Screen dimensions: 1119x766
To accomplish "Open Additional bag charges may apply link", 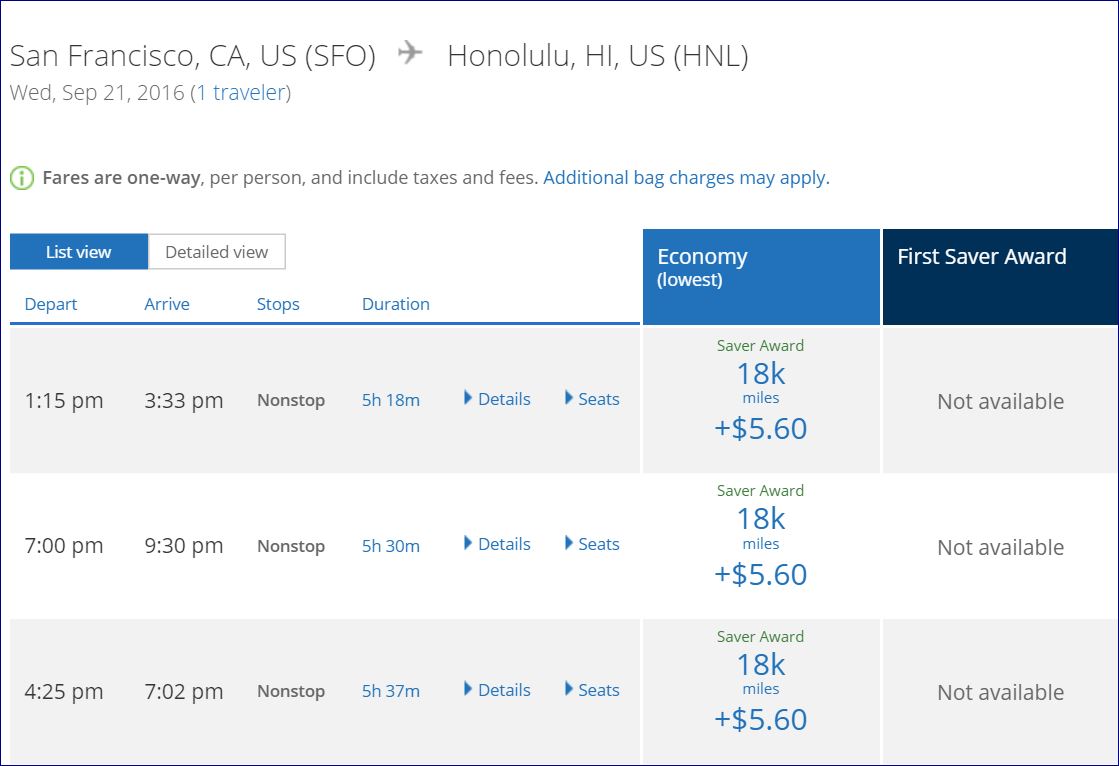I will (x=686, y=178).
